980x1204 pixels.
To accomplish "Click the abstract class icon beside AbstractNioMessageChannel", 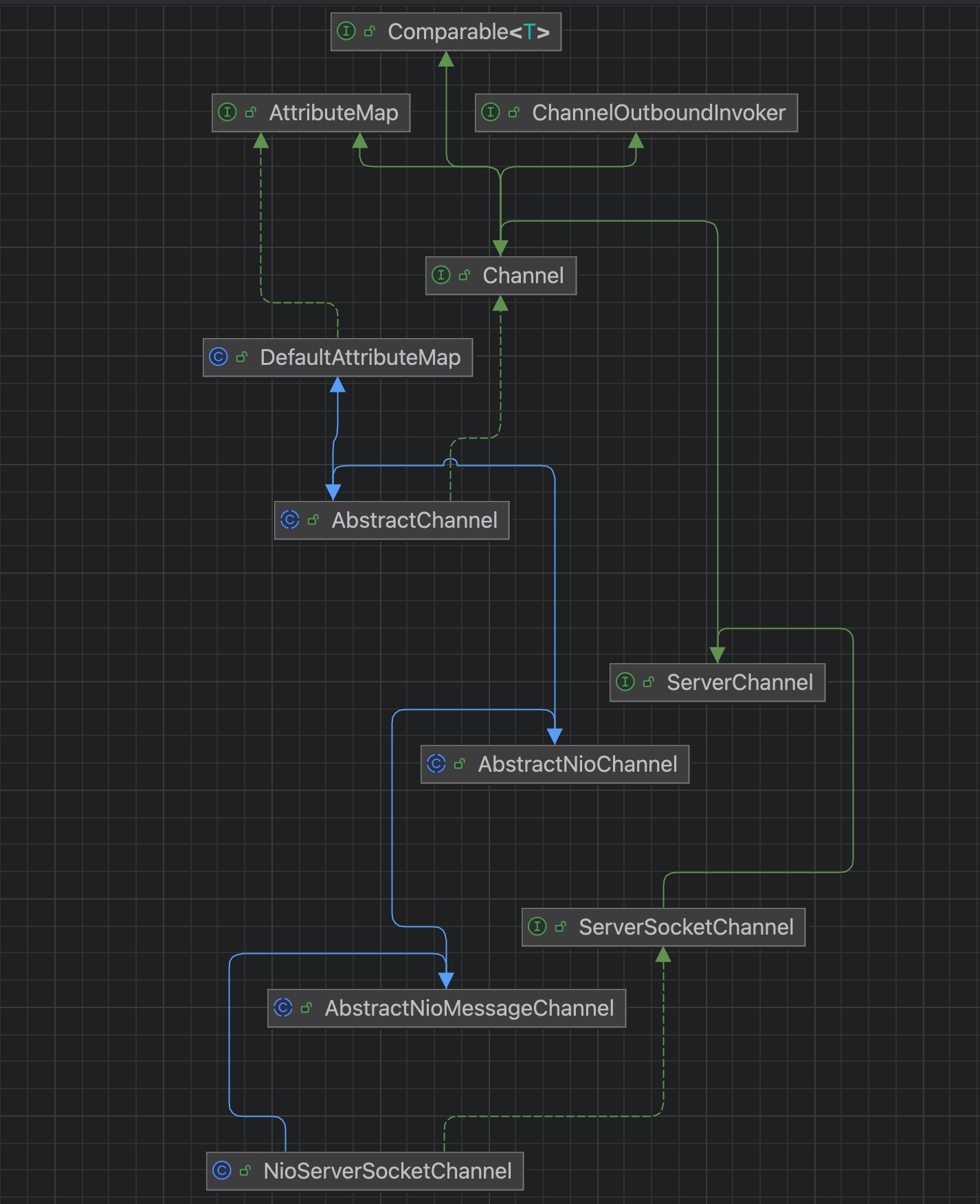I will pos(283,1008).
